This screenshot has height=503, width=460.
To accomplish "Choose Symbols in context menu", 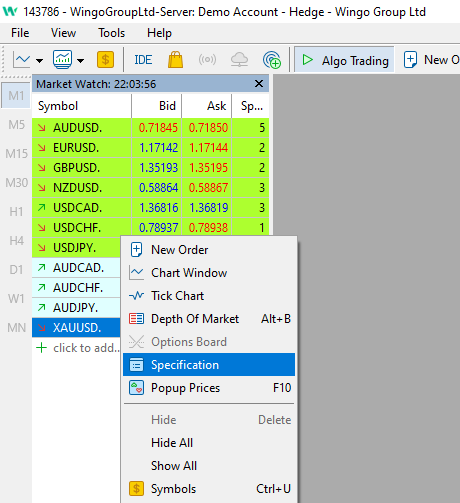I will click(x=209, y=489).
